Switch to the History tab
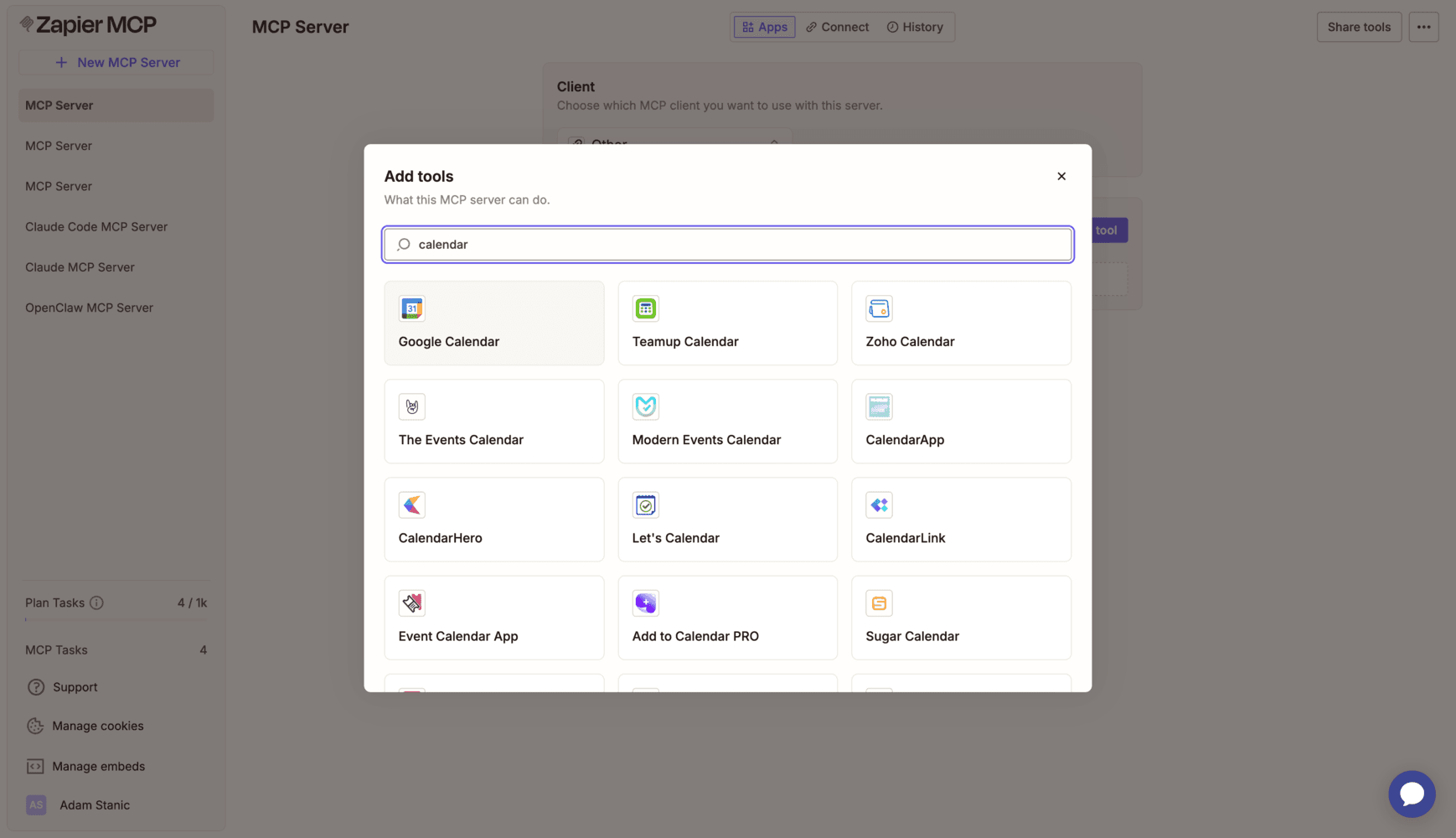The height and width of the screenshot is (838, 1456). (x=915, y=27)
